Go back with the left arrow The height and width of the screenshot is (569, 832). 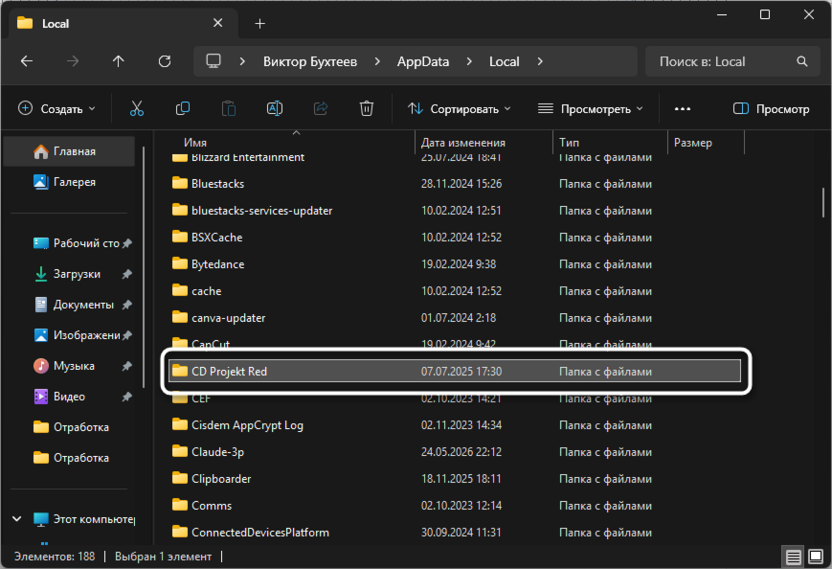(x=27, y=62)
